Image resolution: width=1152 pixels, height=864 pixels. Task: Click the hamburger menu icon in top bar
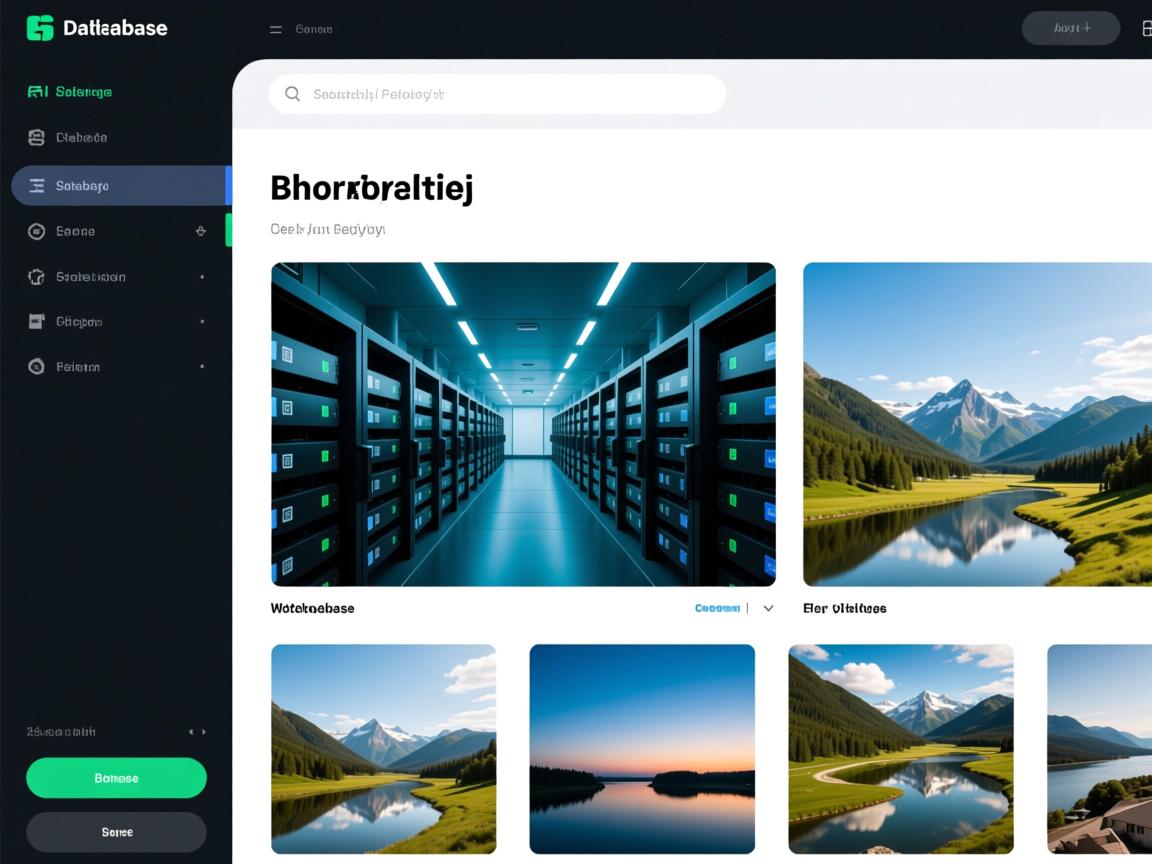pyautogui.click(x=276, y=29)
